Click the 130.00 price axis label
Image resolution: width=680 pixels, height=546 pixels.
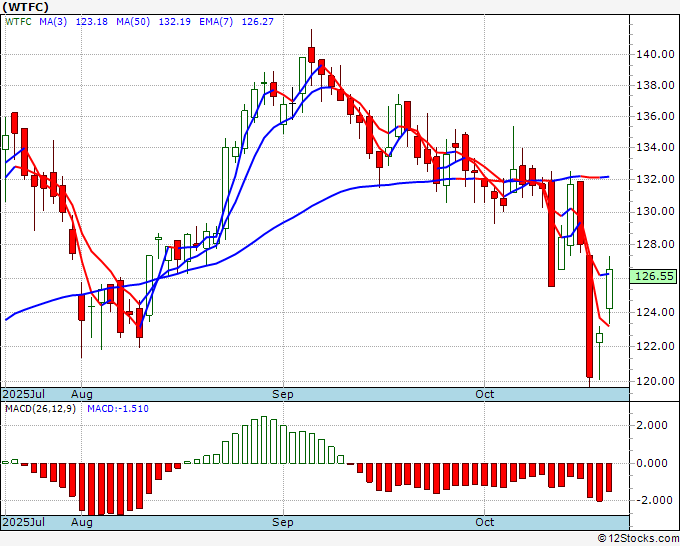655,212
